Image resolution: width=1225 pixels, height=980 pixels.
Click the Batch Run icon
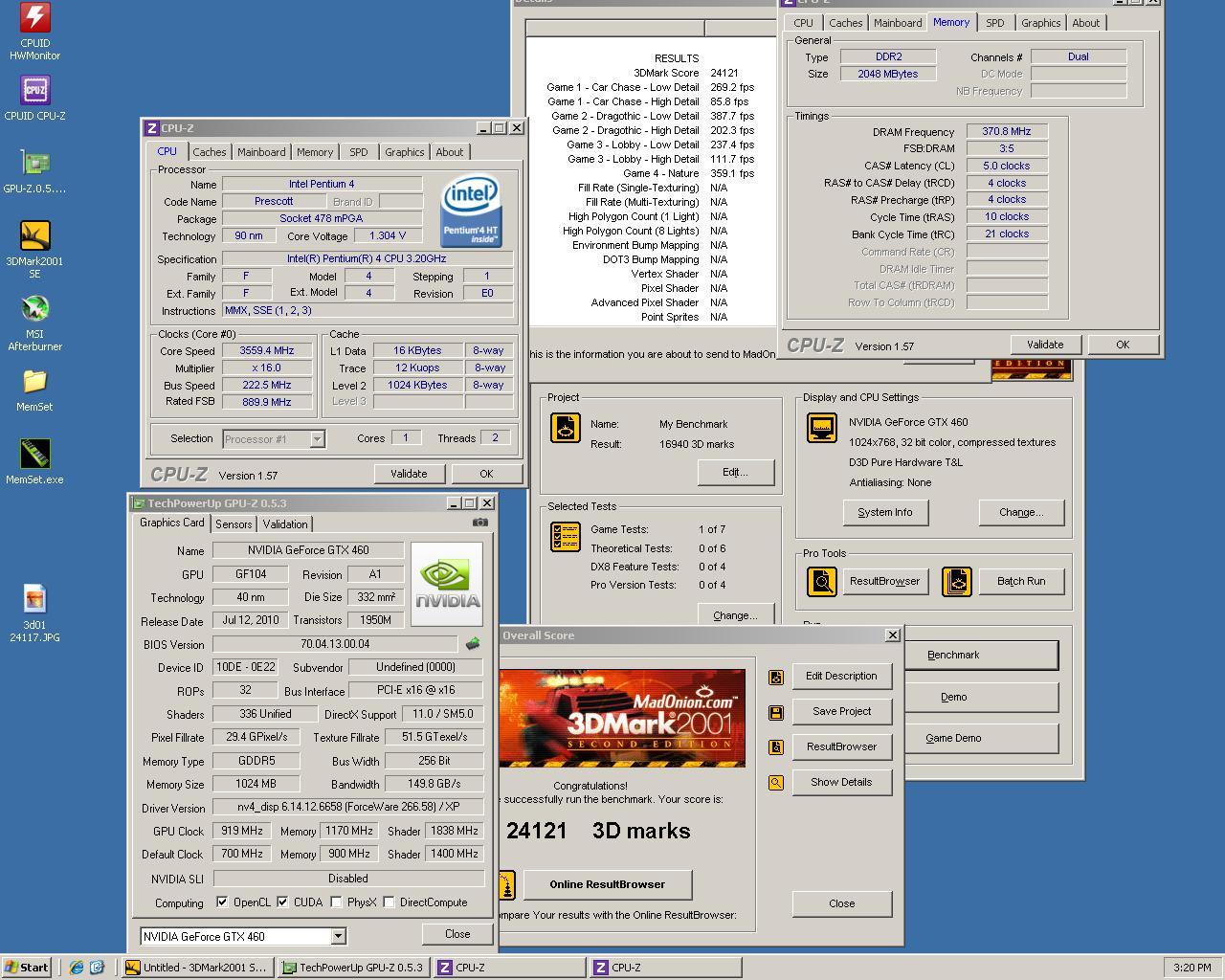957,581
